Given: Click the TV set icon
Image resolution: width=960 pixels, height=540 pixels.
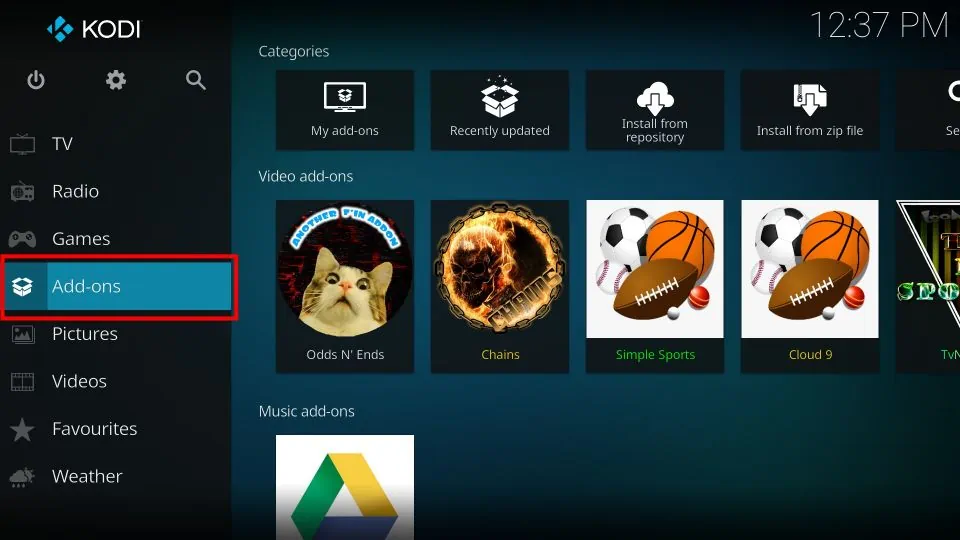Looking at the screenshot, I should click(23, 144).
